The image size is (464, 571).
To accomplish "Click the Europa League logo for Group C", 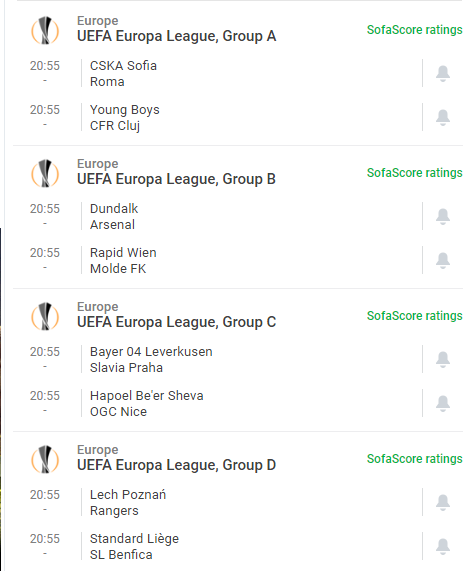I will click(x=45, y=316).
